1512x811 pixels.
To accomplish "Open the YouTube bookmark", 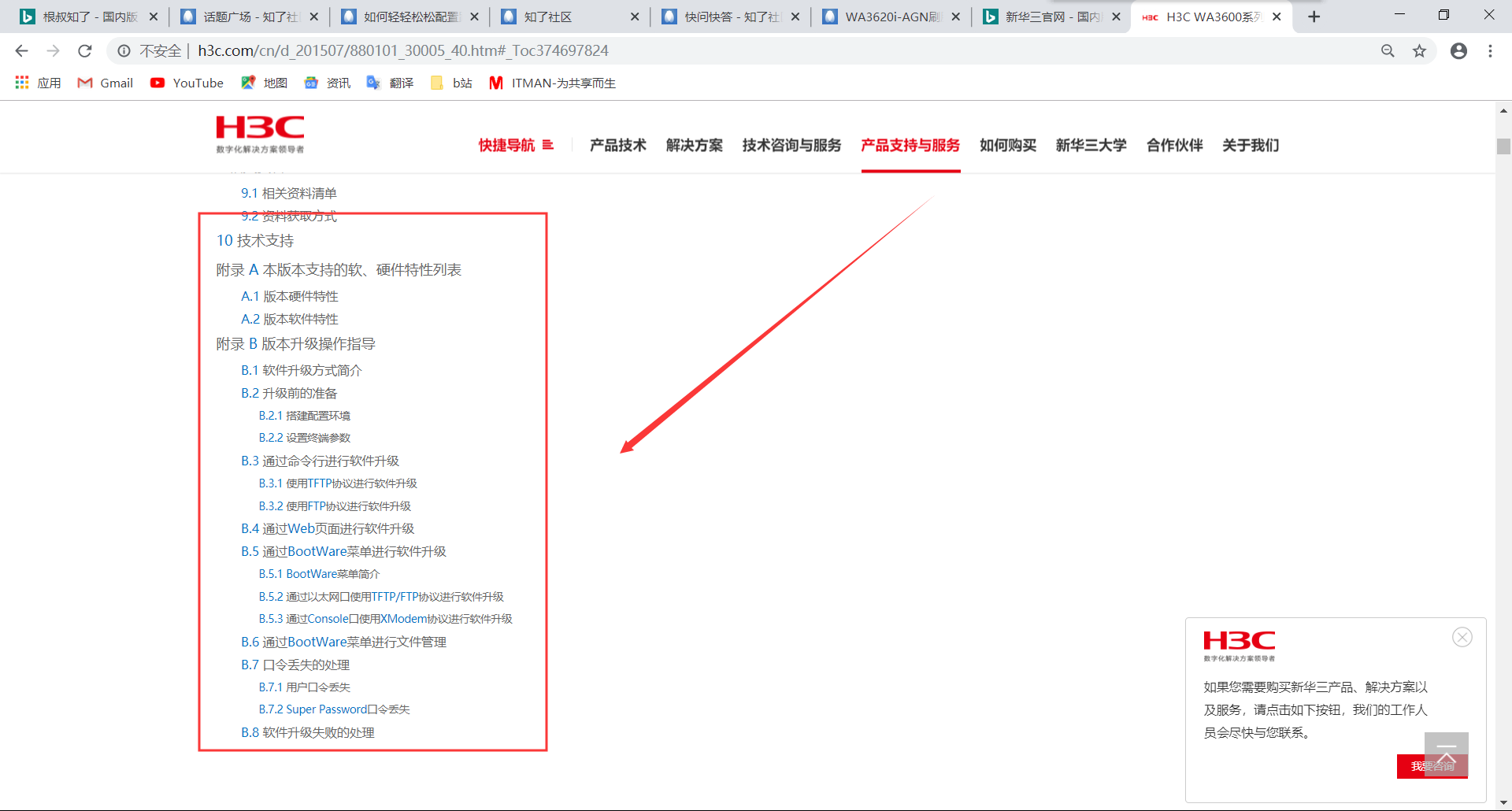I will [187, 83].
